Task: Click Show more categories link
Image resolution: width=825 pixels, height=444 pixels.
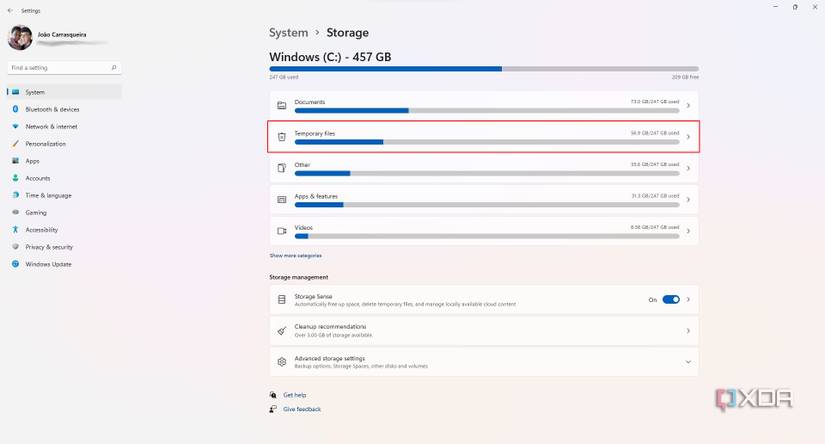Action: tap(296, 256)
